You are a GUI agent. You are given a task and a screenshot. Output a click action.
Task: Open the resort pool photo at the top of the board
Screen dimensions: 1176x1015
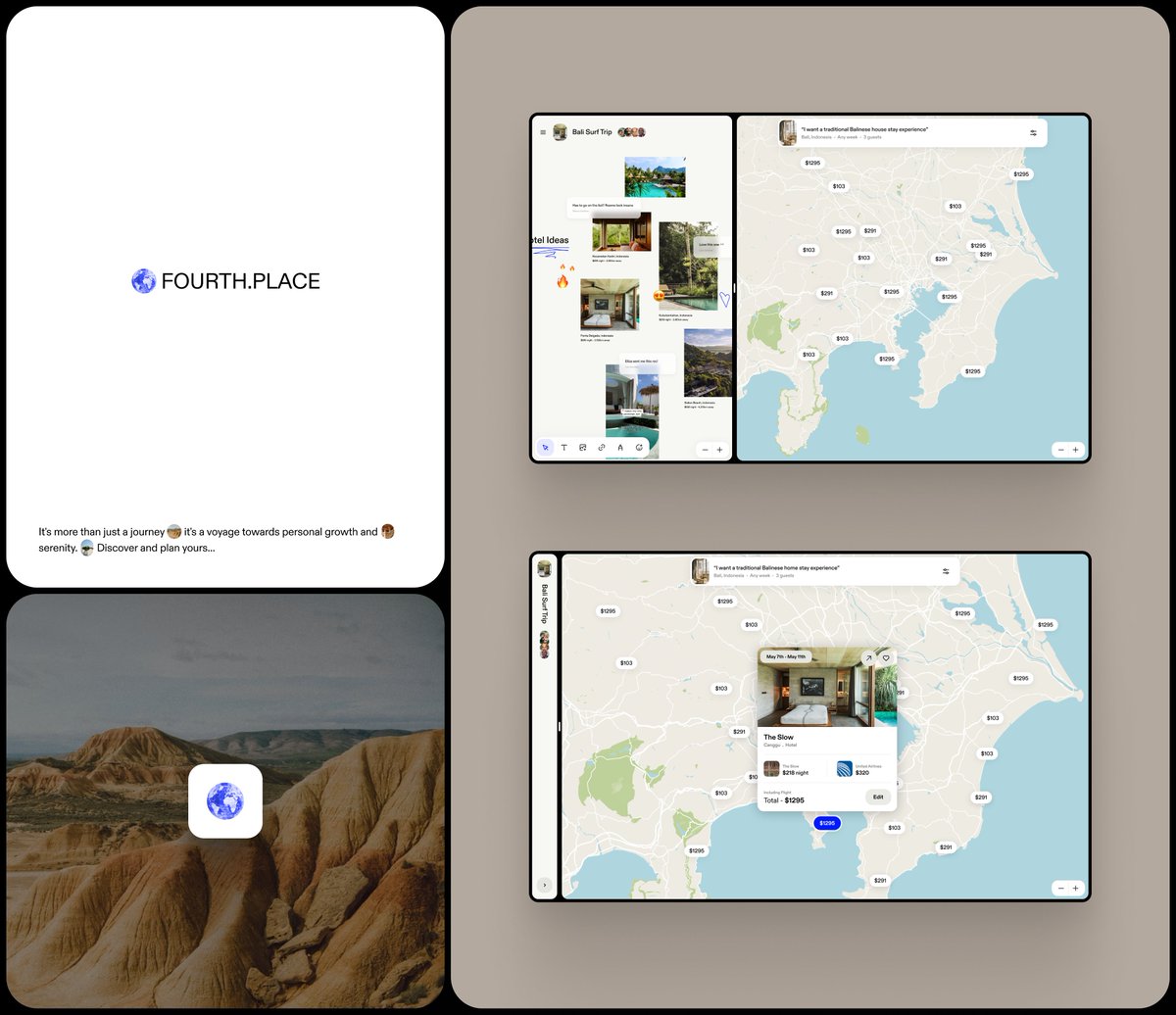655,177
